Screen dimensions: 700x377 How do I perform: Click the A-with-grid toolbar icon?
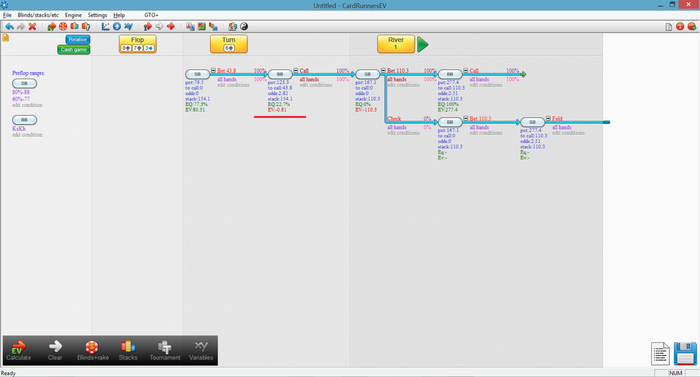tap(190, 26)
